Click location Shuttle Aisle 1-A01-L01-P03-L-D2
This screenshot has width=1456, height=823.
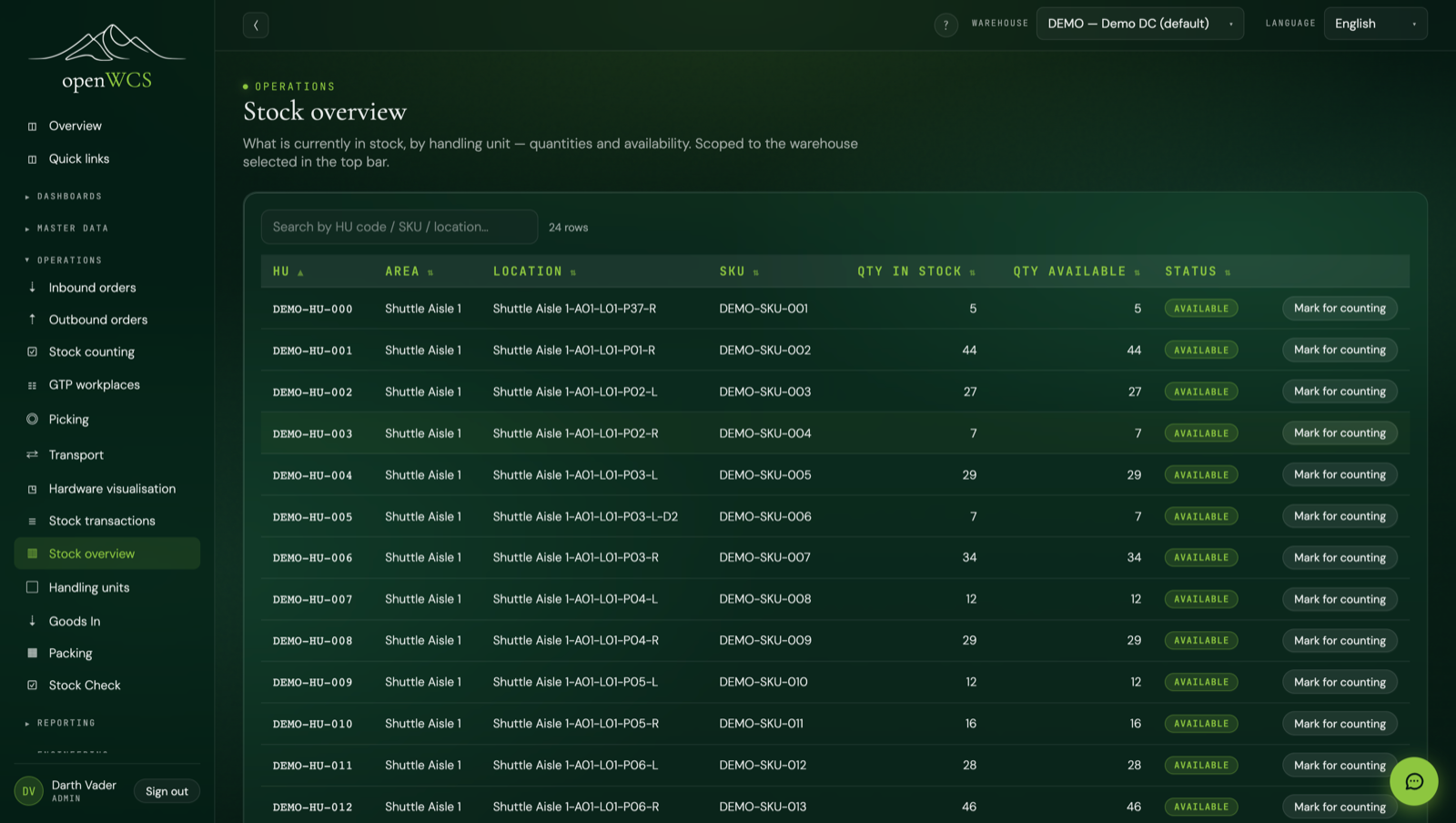click(x=585, y=516)
